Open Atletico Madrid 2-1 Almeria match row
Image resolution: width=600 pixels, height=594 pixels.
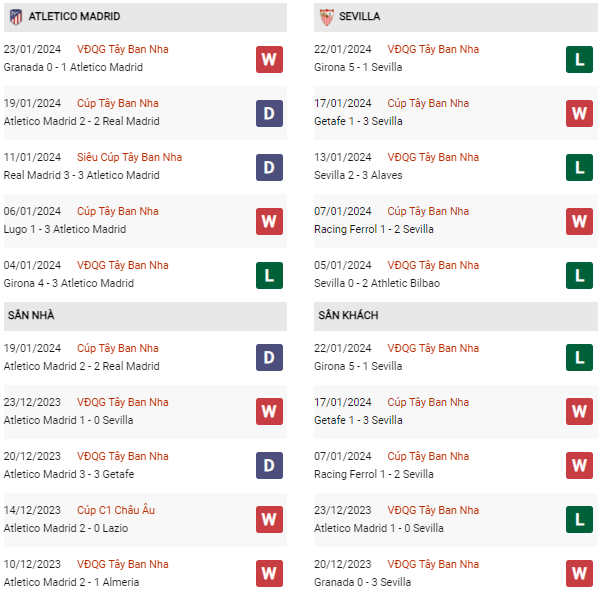tap(71, 582)
